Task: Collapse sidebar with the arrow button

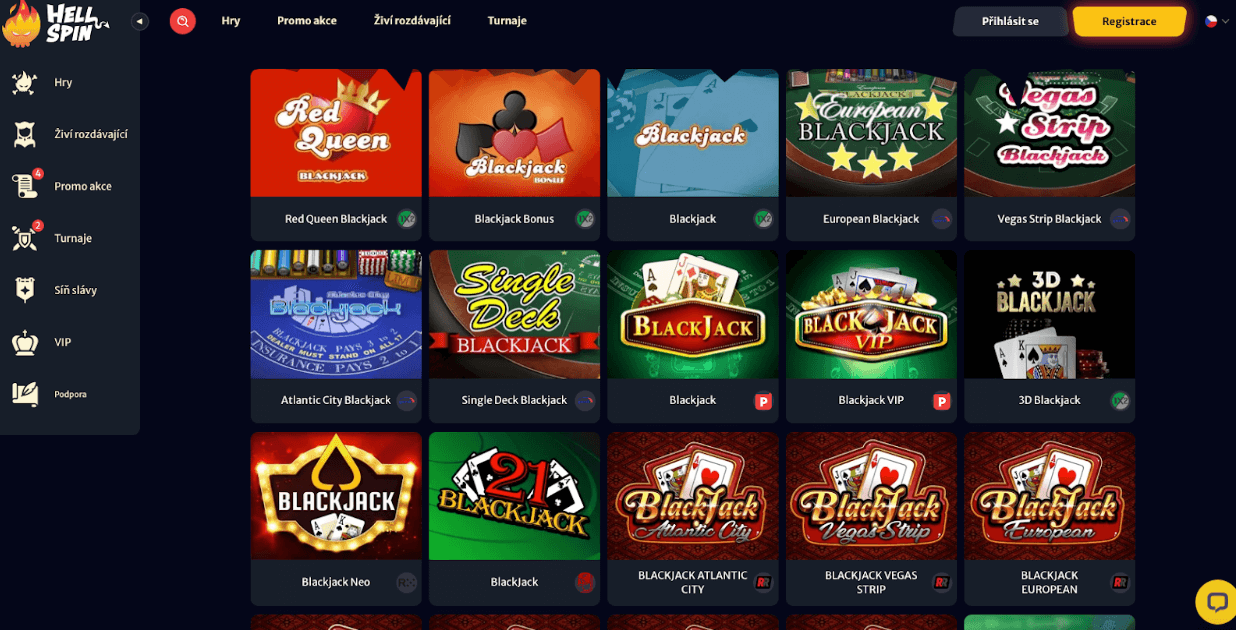Action: 140,21
